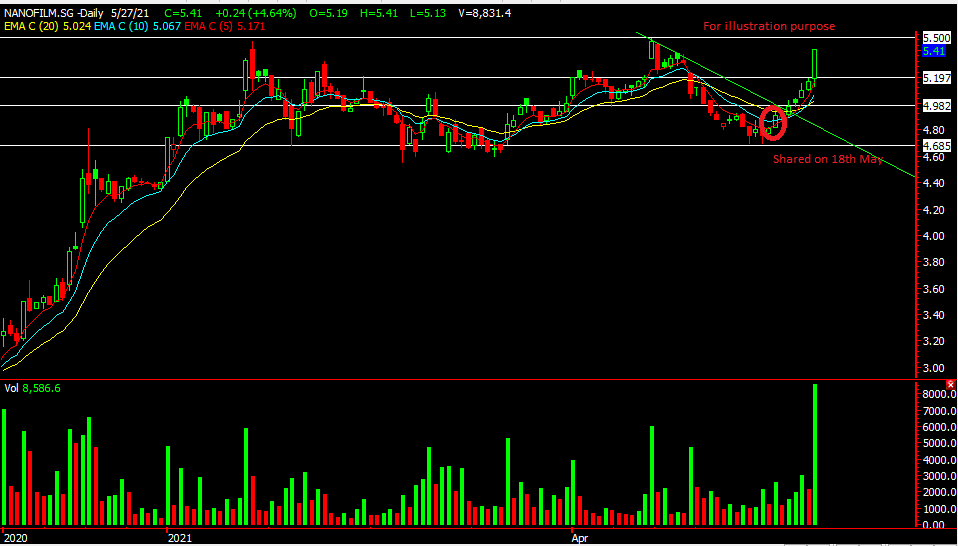Click the 4.80 price axis label

pyautogui.click(x=935, y=130)
